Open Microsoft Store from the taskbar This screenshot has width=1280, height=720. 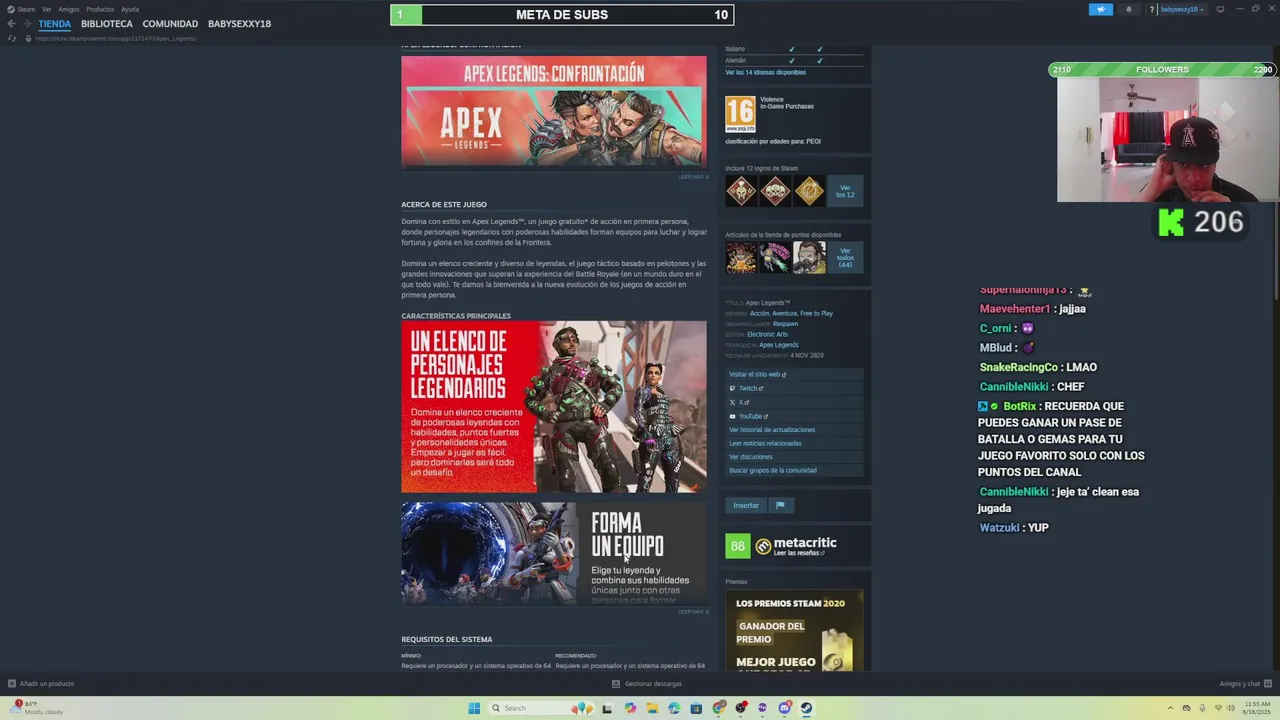click(x=696, y=708)
